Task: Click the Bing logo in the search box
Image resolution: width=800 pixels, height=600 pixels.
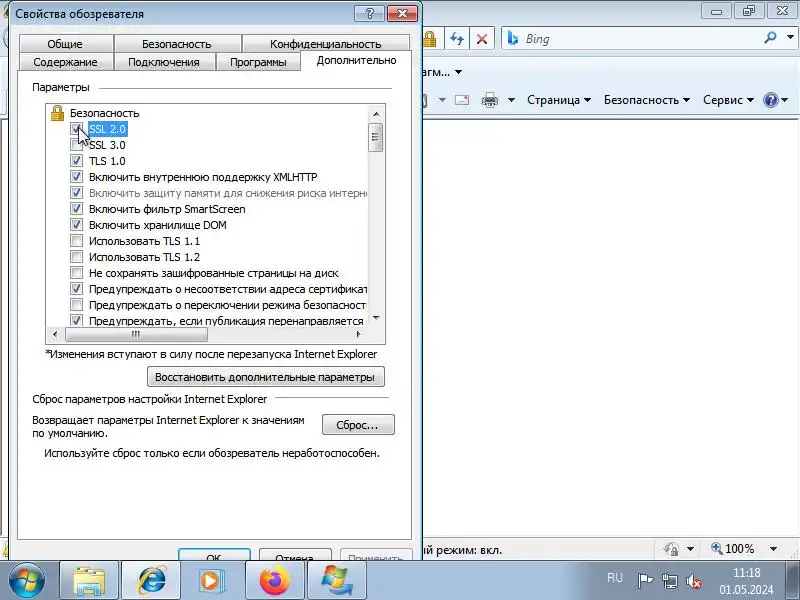Action: tap(513, 38)
